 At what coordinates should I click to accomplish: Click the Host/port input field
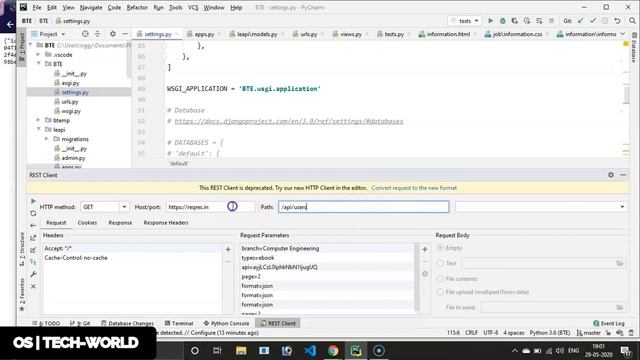point(211,207)
